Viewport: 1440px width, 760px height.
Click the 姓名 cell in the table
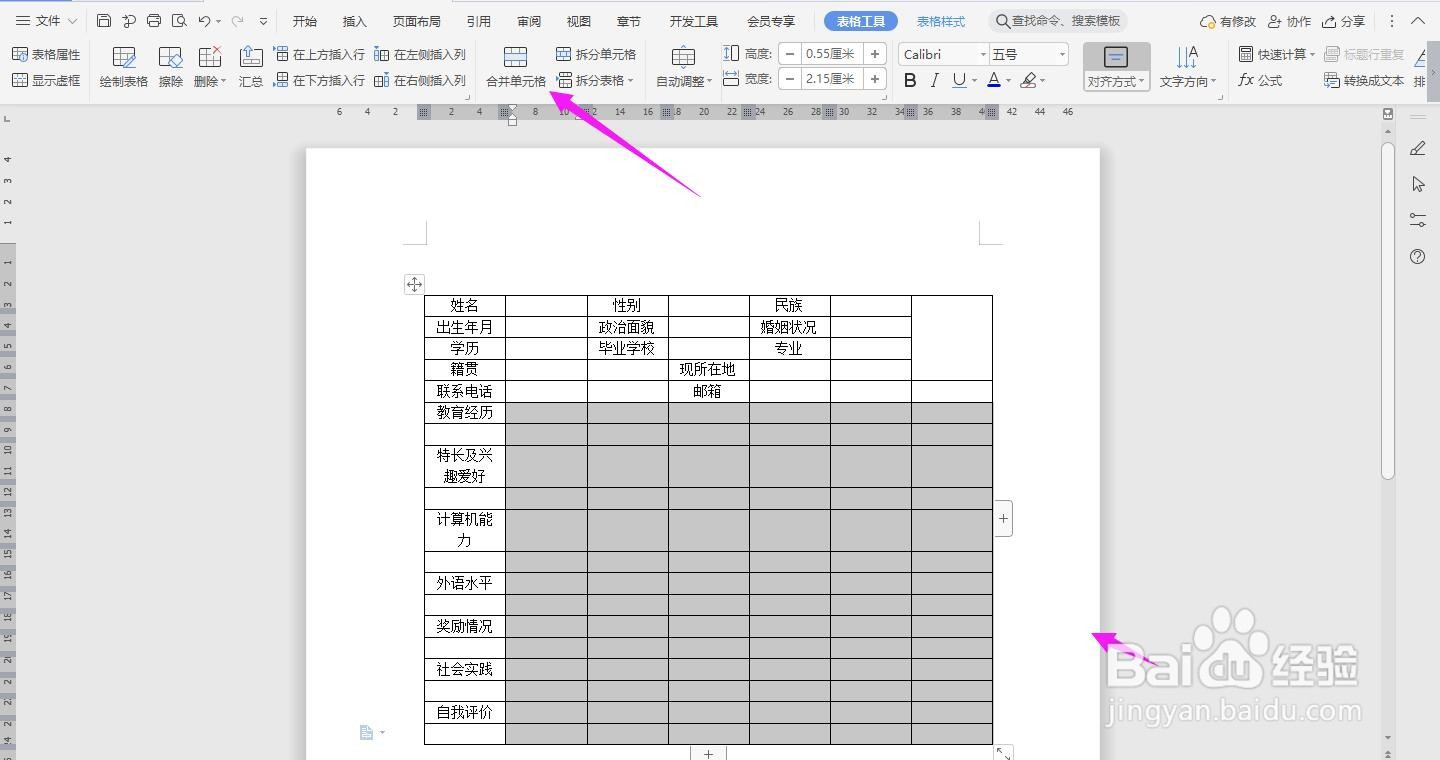tap(465, 306)
